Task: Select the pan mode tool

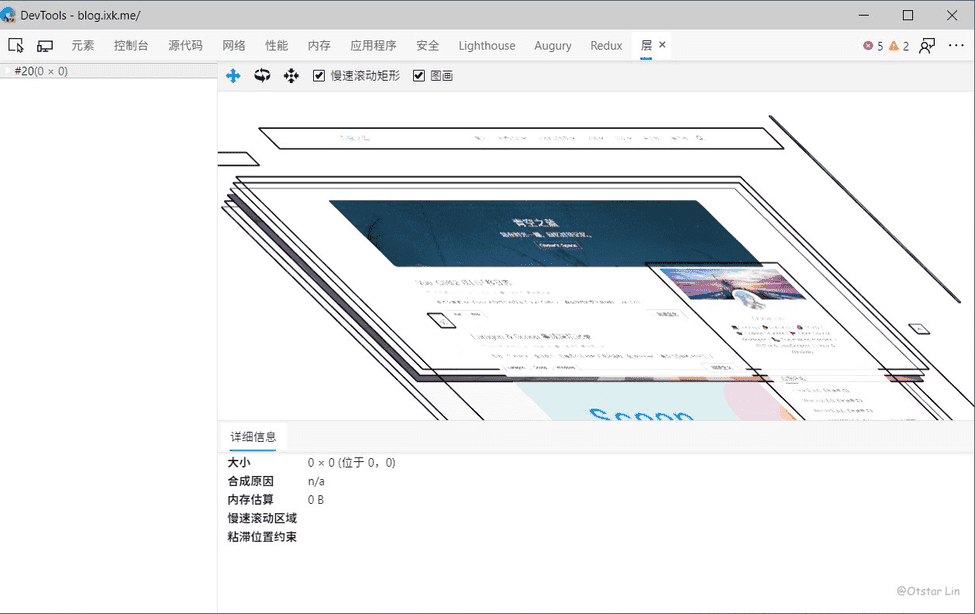Action: tap(233, 76)
